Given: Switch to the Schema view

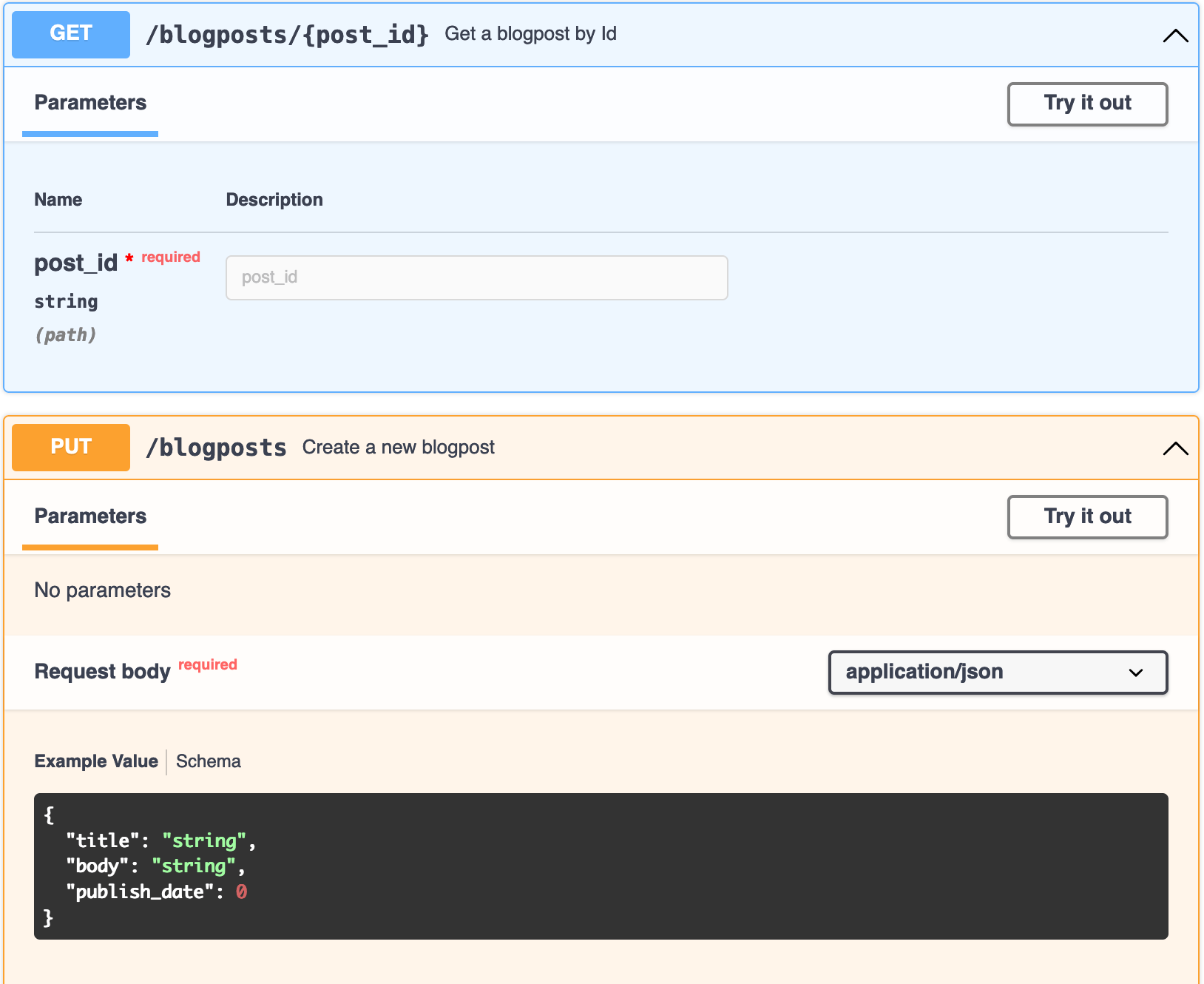Looking at the screenshot, I should click(x=208, y=761).
